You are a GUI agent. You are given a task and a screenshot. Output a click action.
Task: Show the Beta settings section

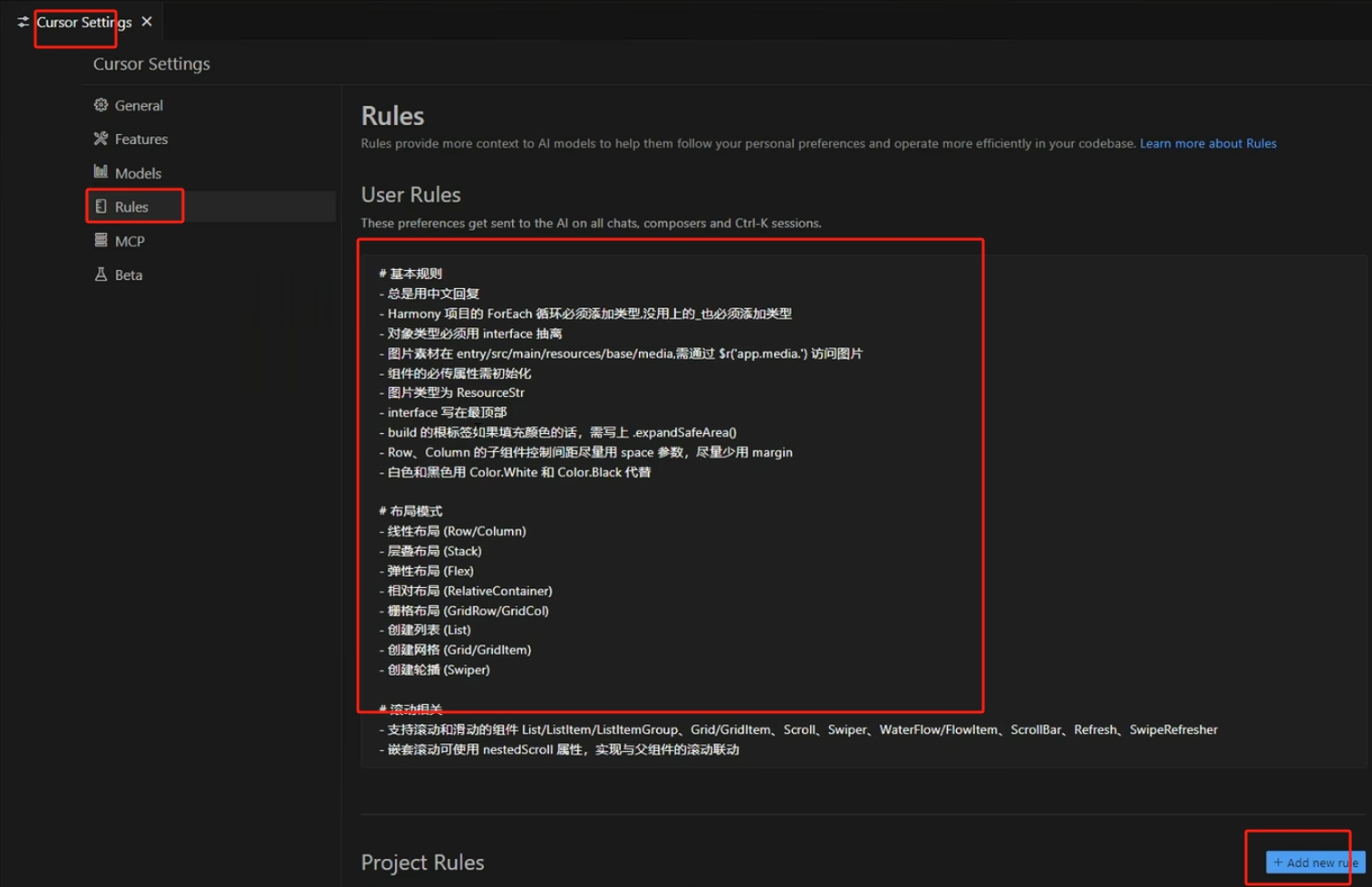129,275
